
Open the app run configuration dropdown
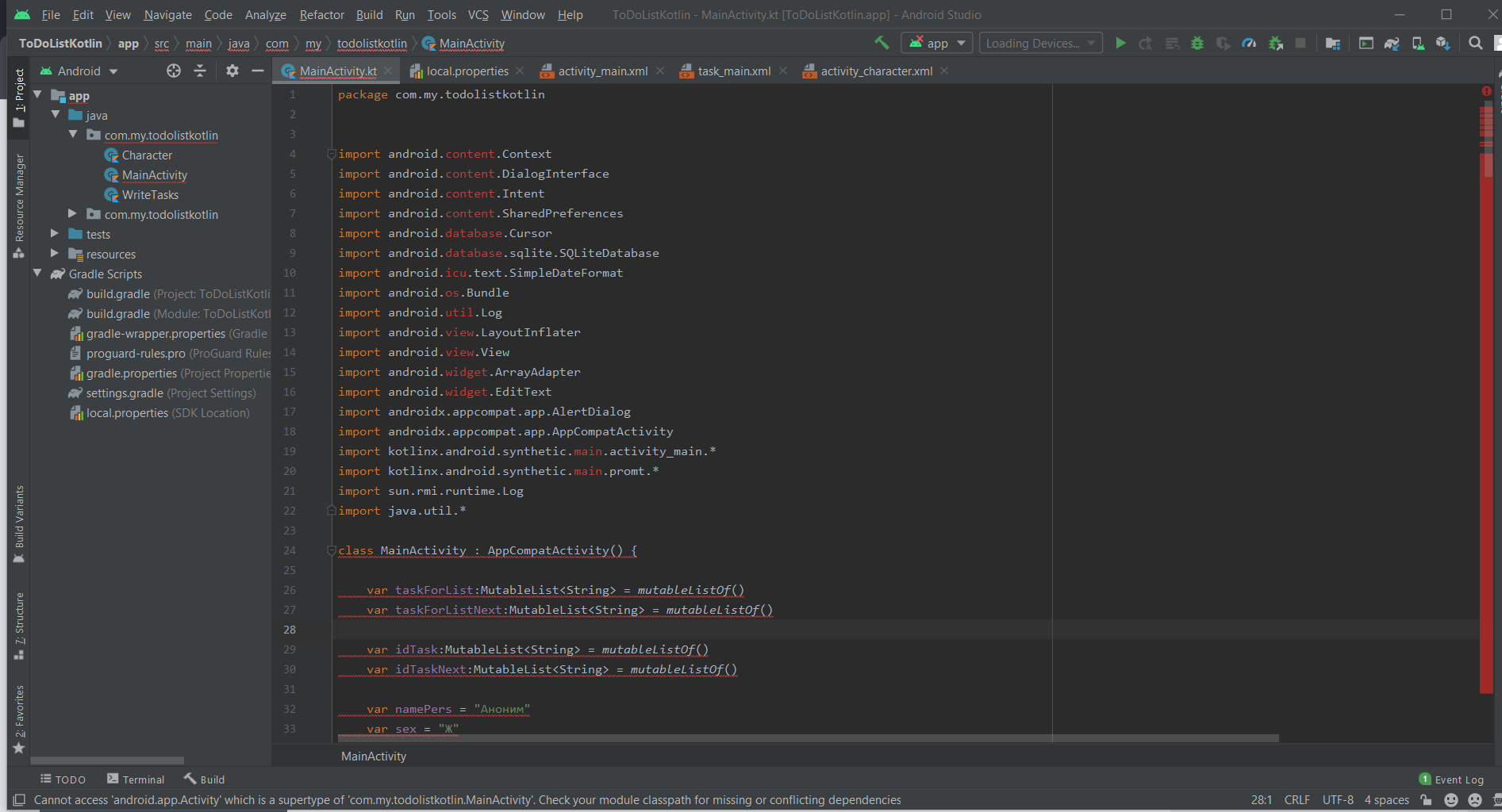pos(937,43)
